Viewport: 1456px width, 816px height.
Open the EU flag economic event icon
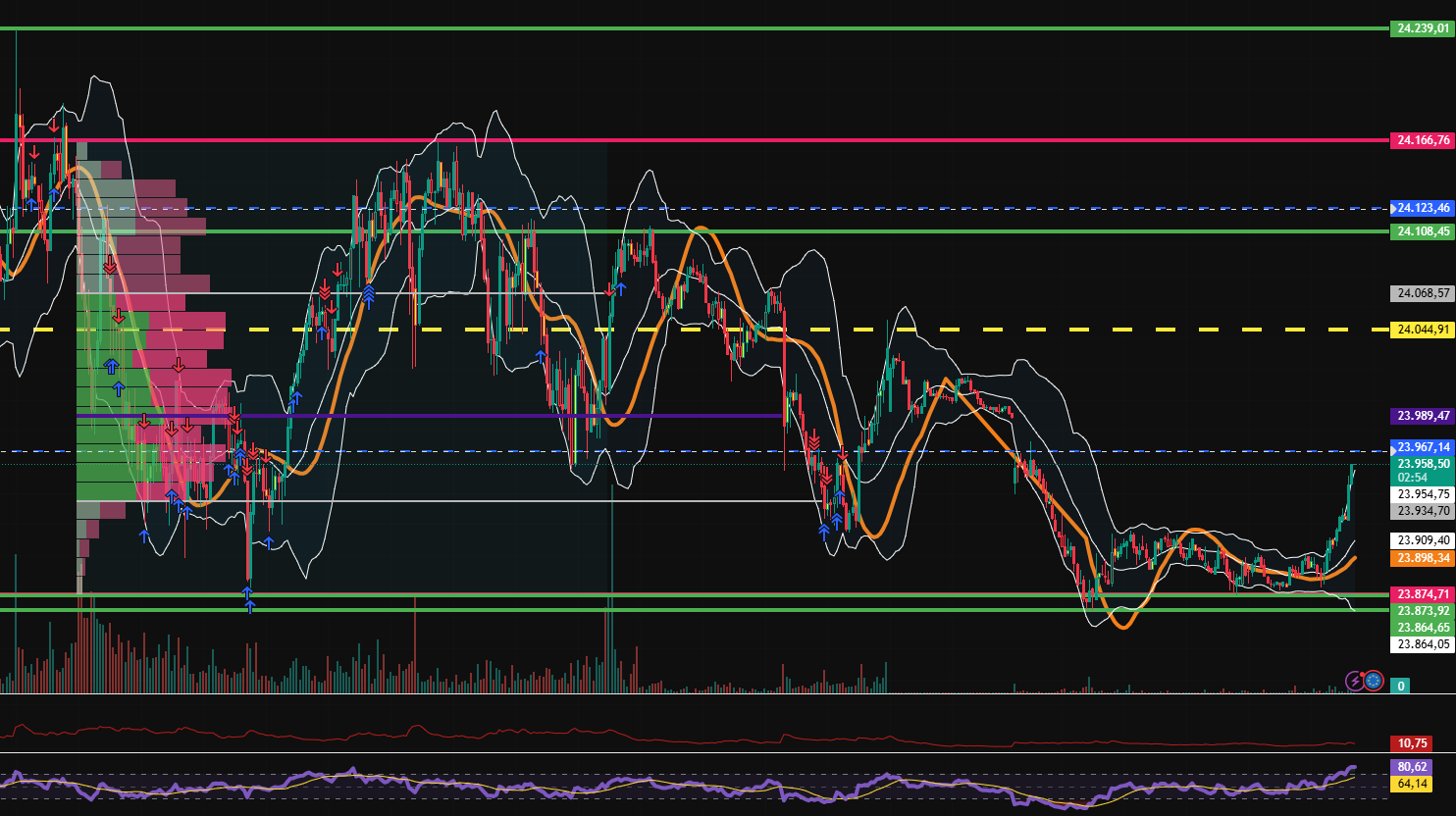pyautogui.click(x=1374, y=681)
